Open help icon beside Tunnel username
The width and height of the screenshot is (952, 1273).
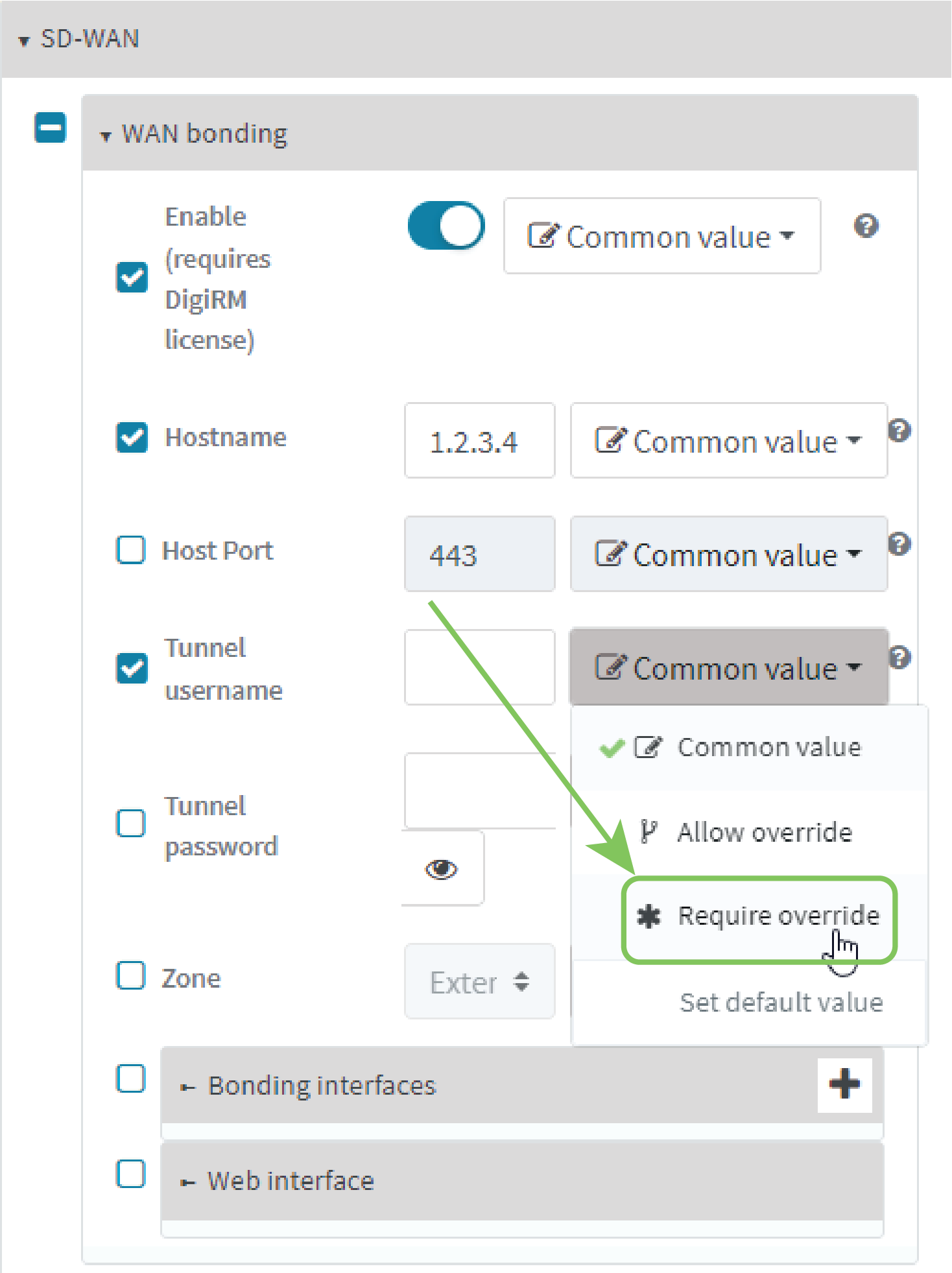coord(900,657)
